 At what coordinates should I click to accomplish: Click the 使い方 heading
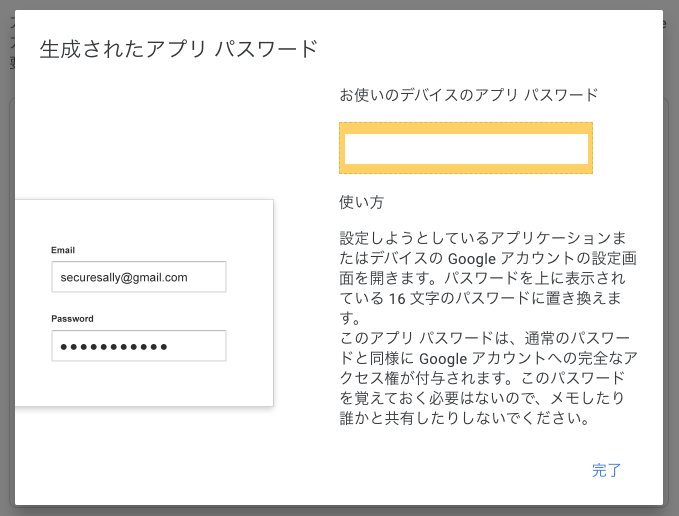tap(362, 202)
